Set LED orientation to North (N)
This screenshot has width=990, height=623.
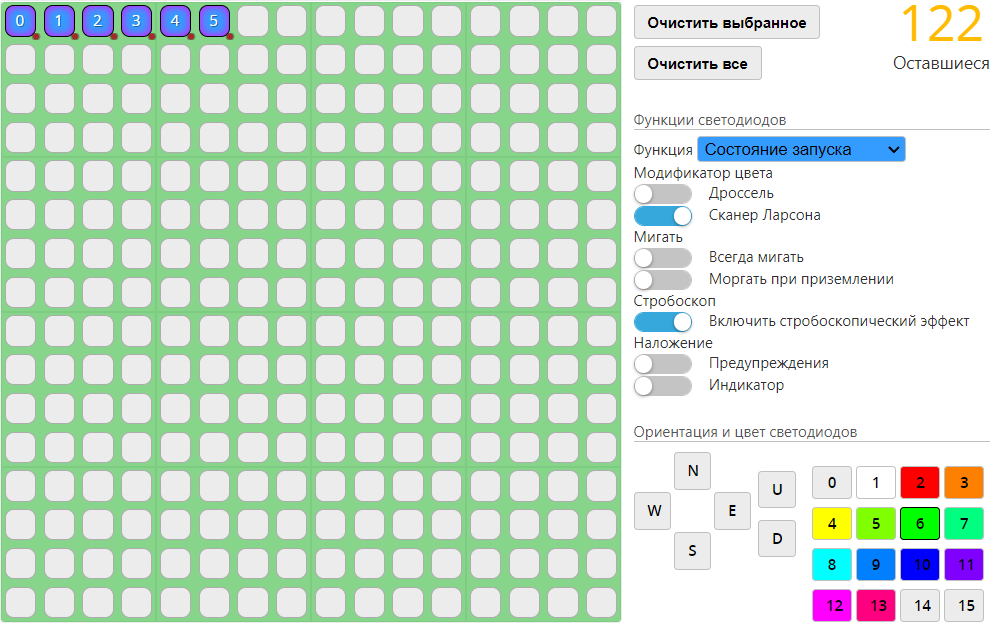pyautogui.click(x=692, y=470)
